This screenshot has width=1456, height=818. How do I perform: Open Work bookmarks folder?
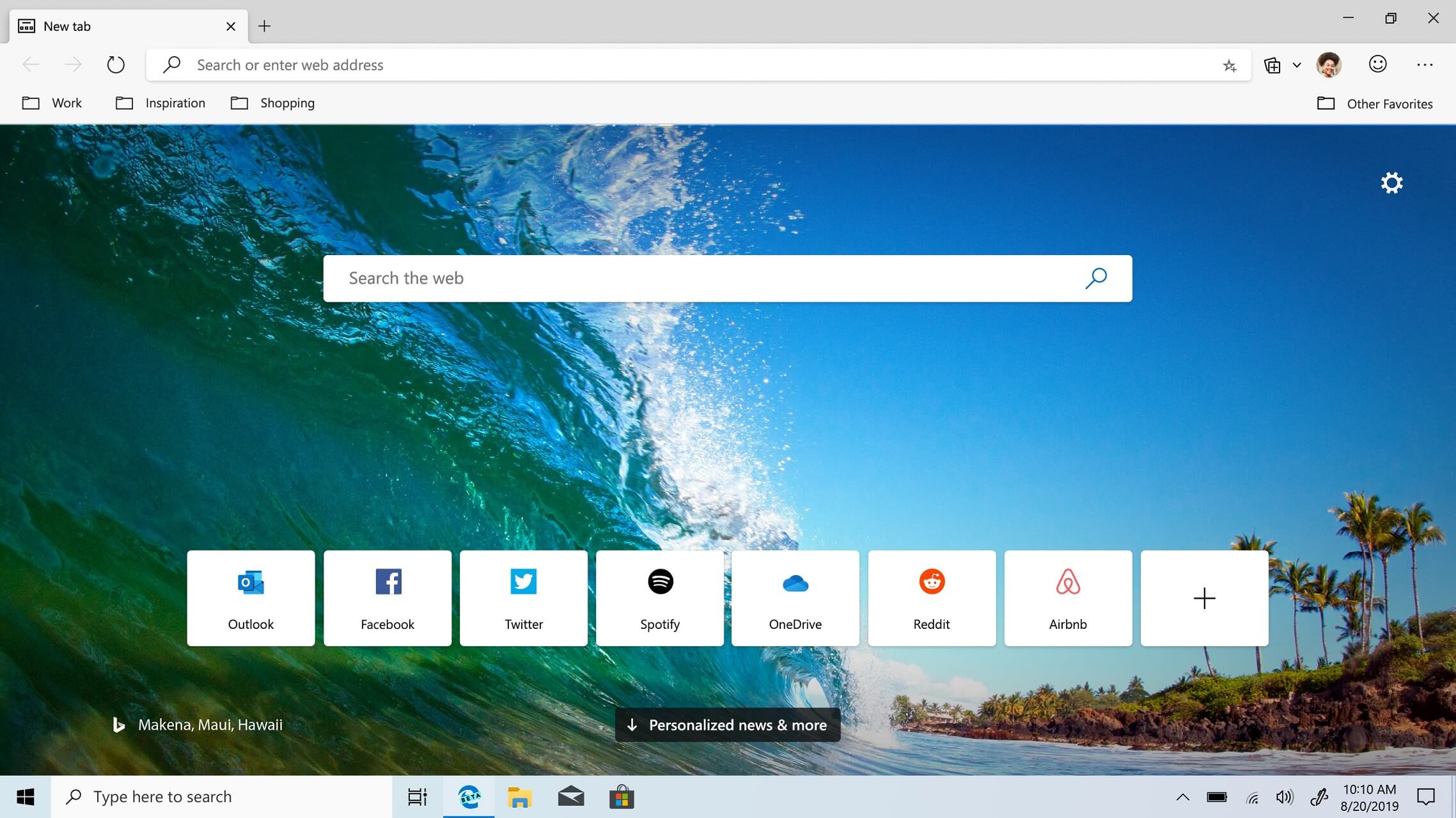(54, 102)
